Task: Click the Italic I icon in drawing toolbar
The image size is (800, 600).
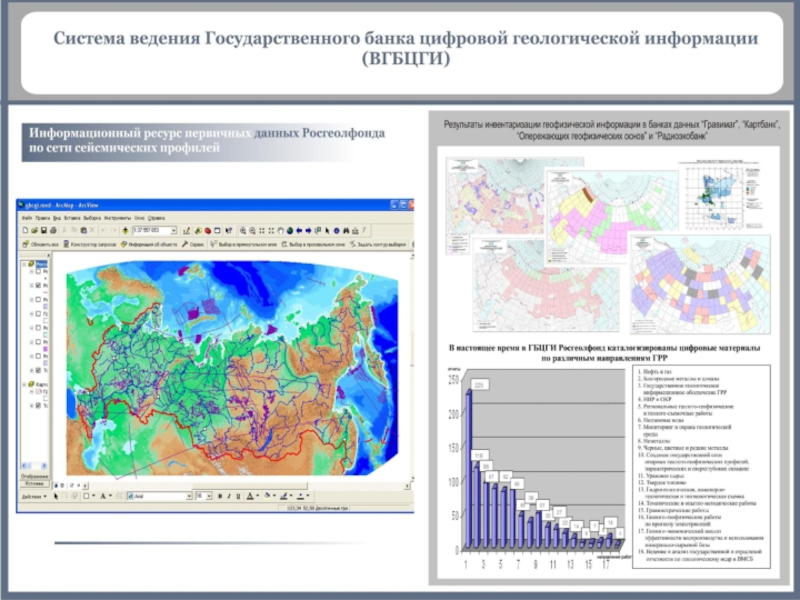Action: [x=229, y=496]
